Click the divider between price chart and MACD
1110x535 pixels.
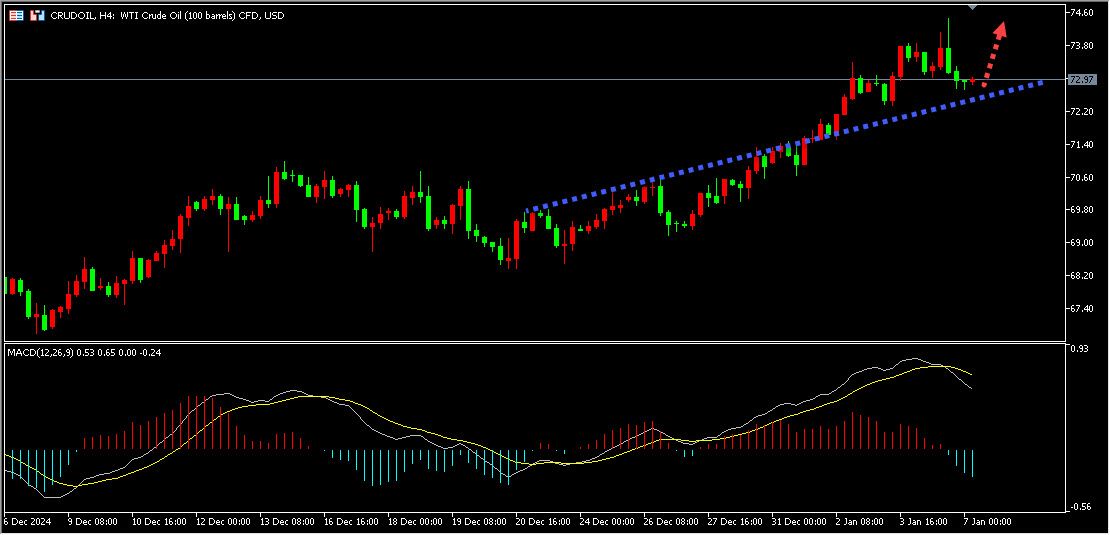530,342
